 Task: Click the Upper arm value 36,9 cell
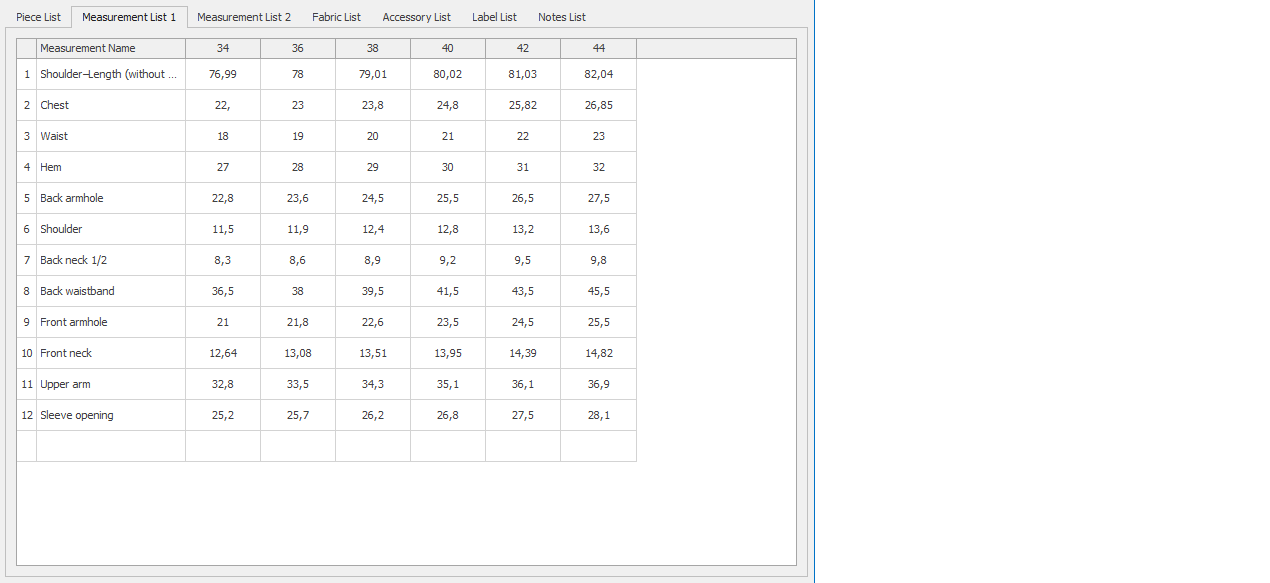[x=598, y=384]
